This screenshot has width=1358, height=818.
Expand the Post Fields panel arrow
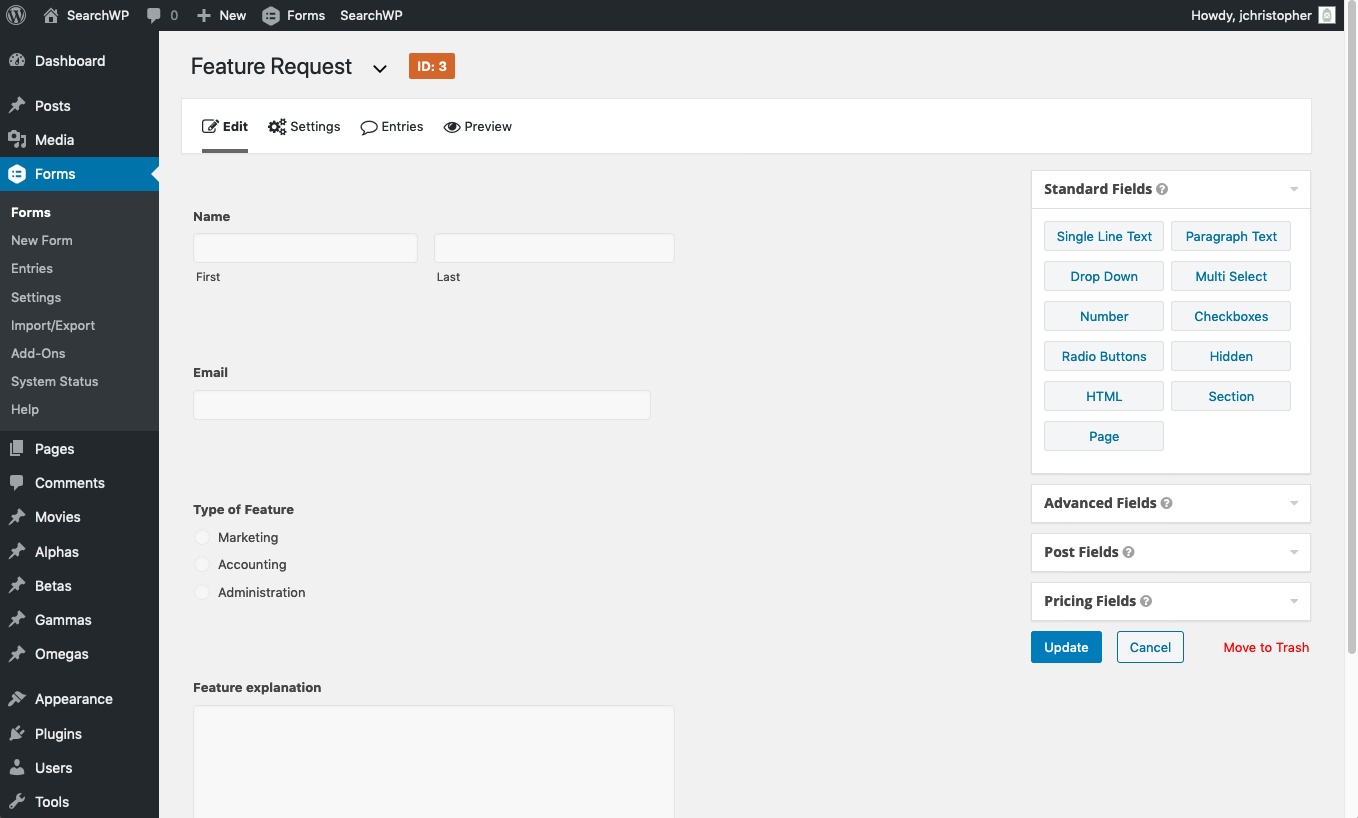point(1294,552)
